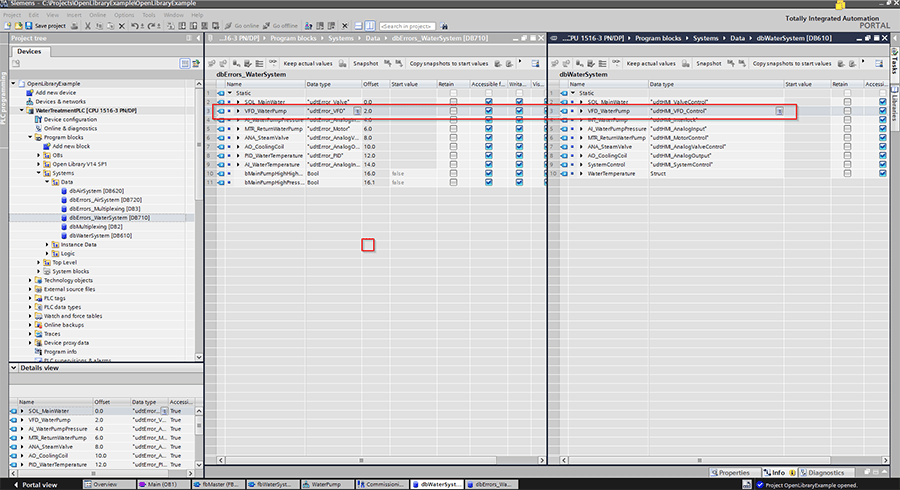The image size is (900, 490).
Task: Select the Devices tab
Action: point(29,52)
